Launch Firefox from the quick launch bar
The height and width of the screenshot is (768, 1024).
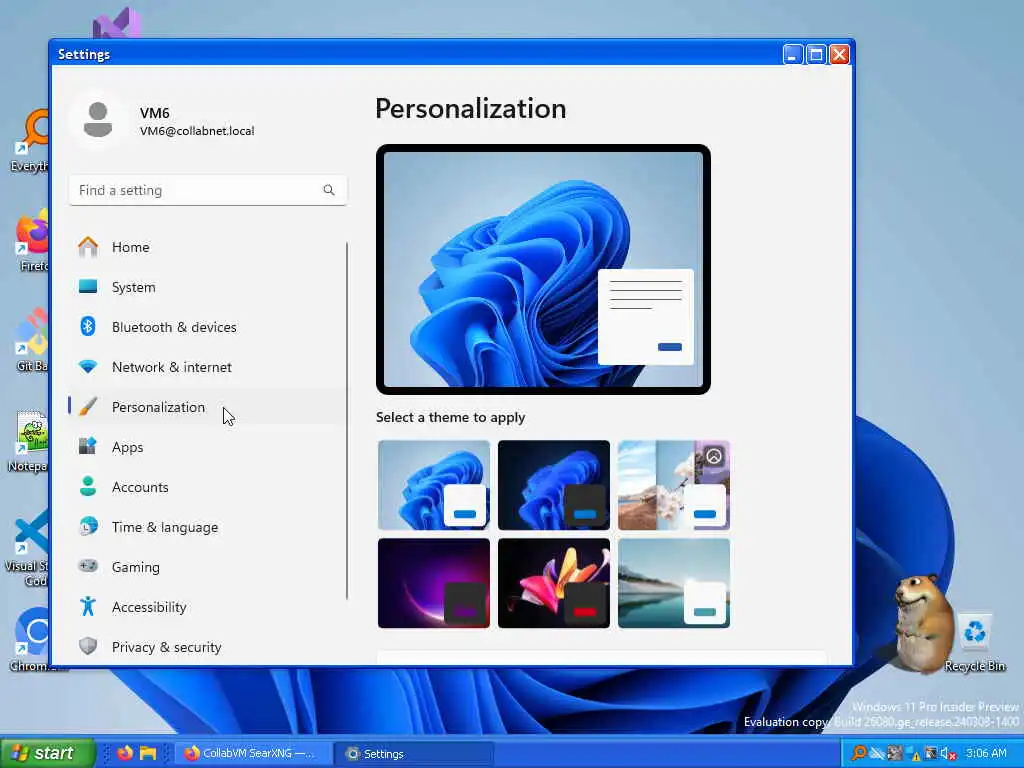(125, 753)
